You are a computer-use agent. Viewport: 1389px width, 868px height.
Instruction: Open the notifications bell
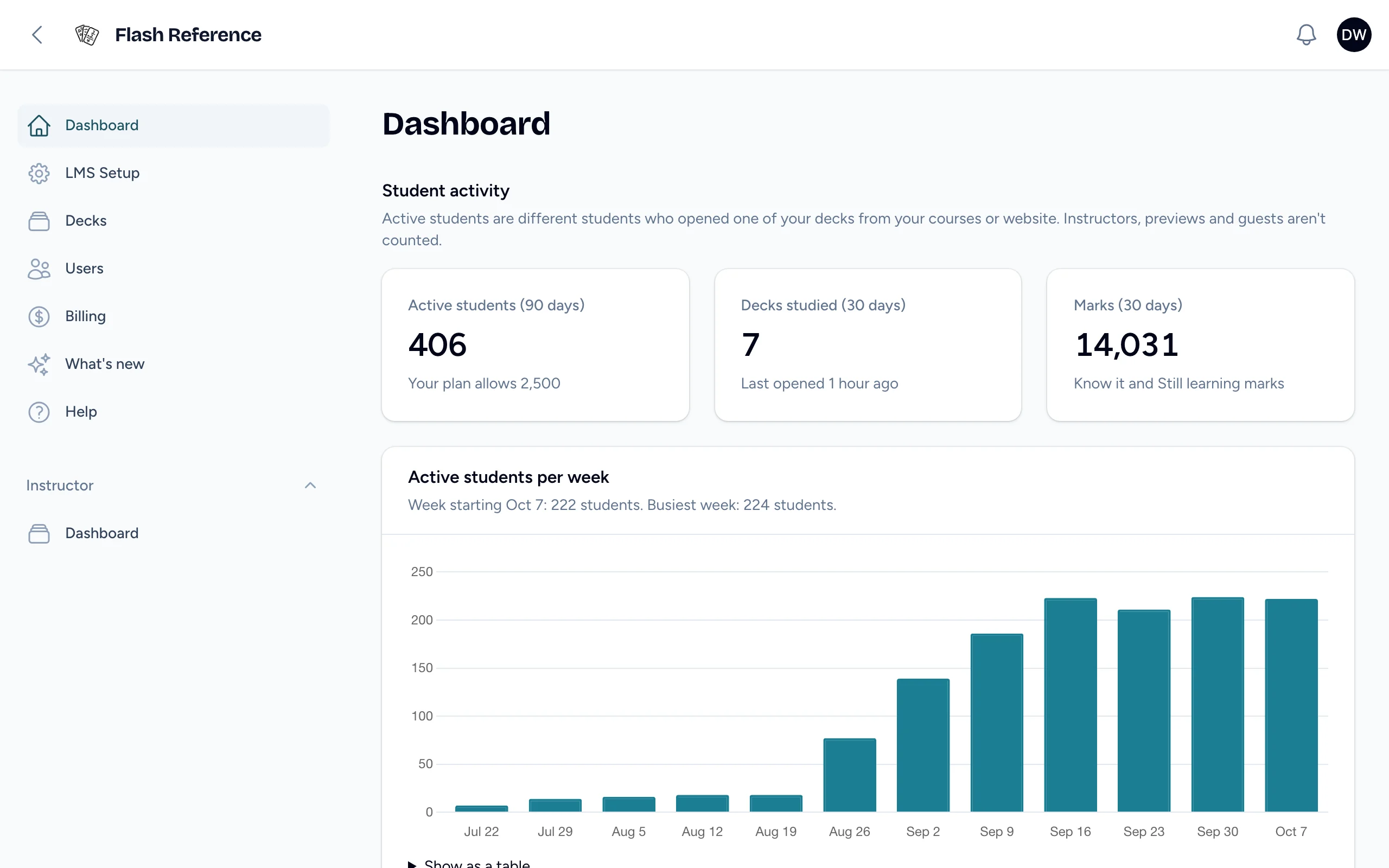coord(1306,34)
